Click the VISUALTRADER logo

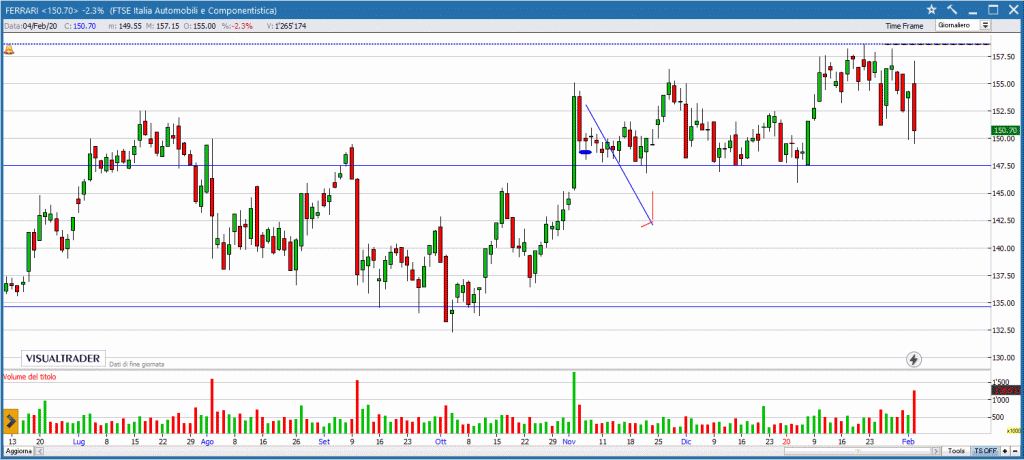click(x=63, y=358)
